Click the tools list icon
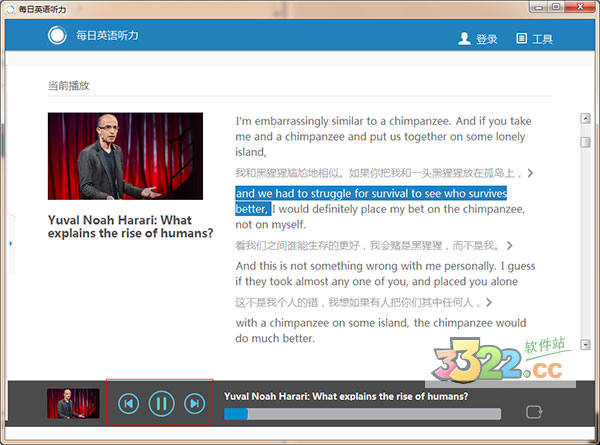The width and height of the screenshot is (600, 445). click(x=521, y=38)
